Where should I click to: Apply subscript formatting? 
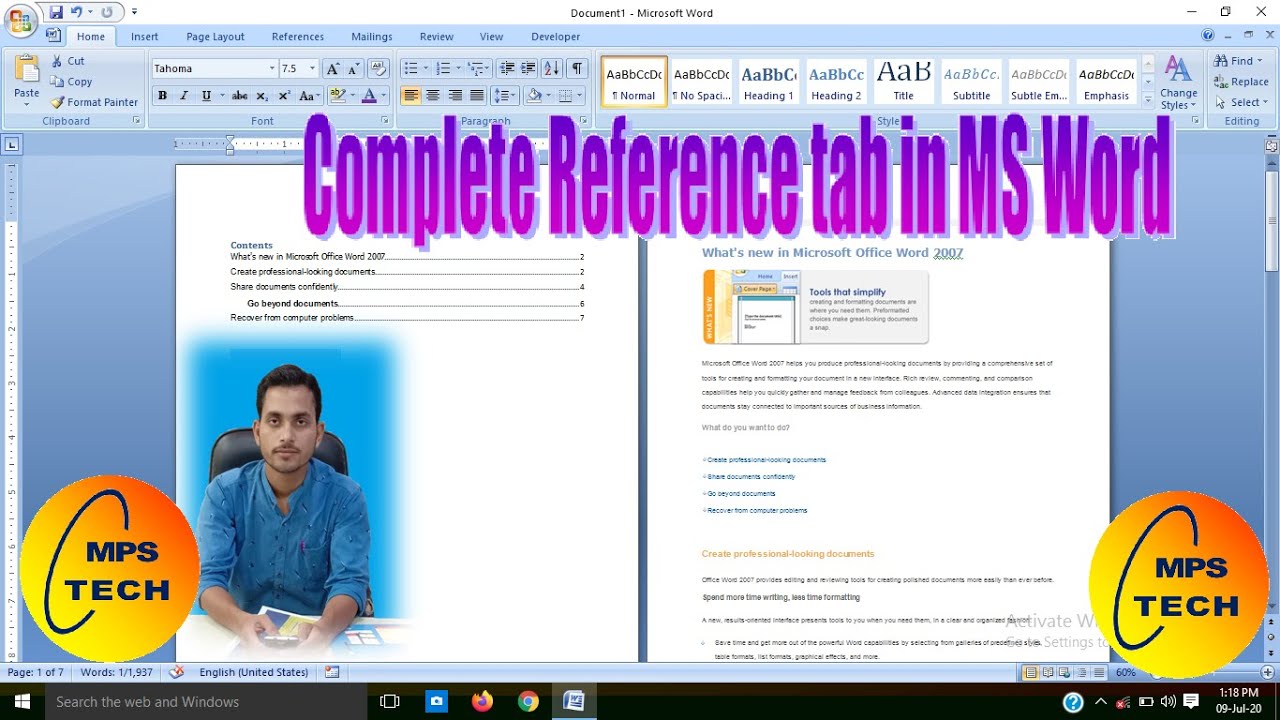pos(262,96)
